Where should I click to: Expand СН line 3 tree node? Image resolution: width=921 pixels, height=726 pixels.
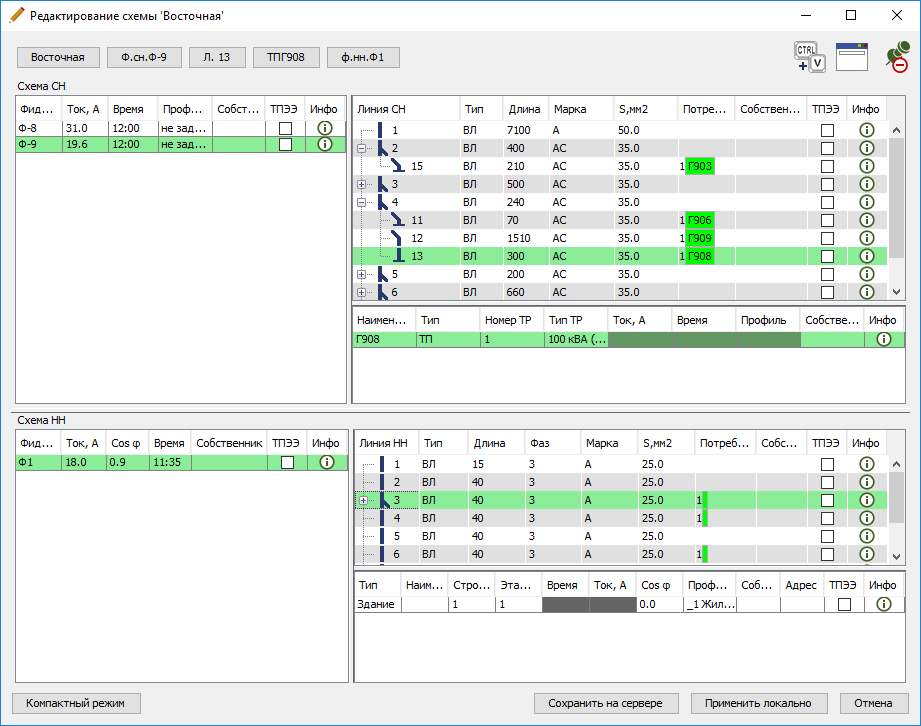(361, 184)
